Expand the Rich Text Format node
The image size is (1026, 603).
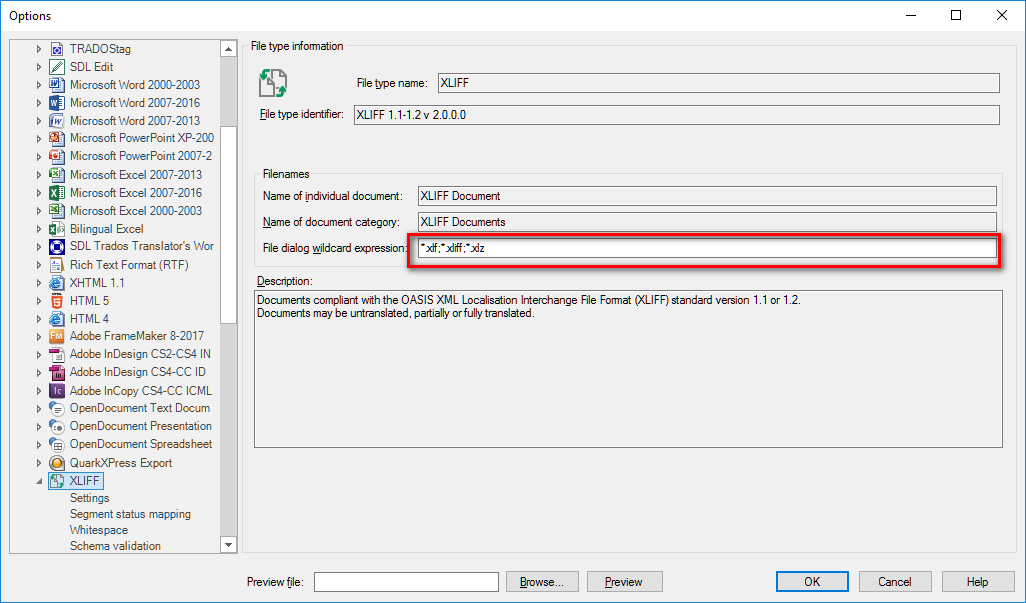click(x=39, y=265)
